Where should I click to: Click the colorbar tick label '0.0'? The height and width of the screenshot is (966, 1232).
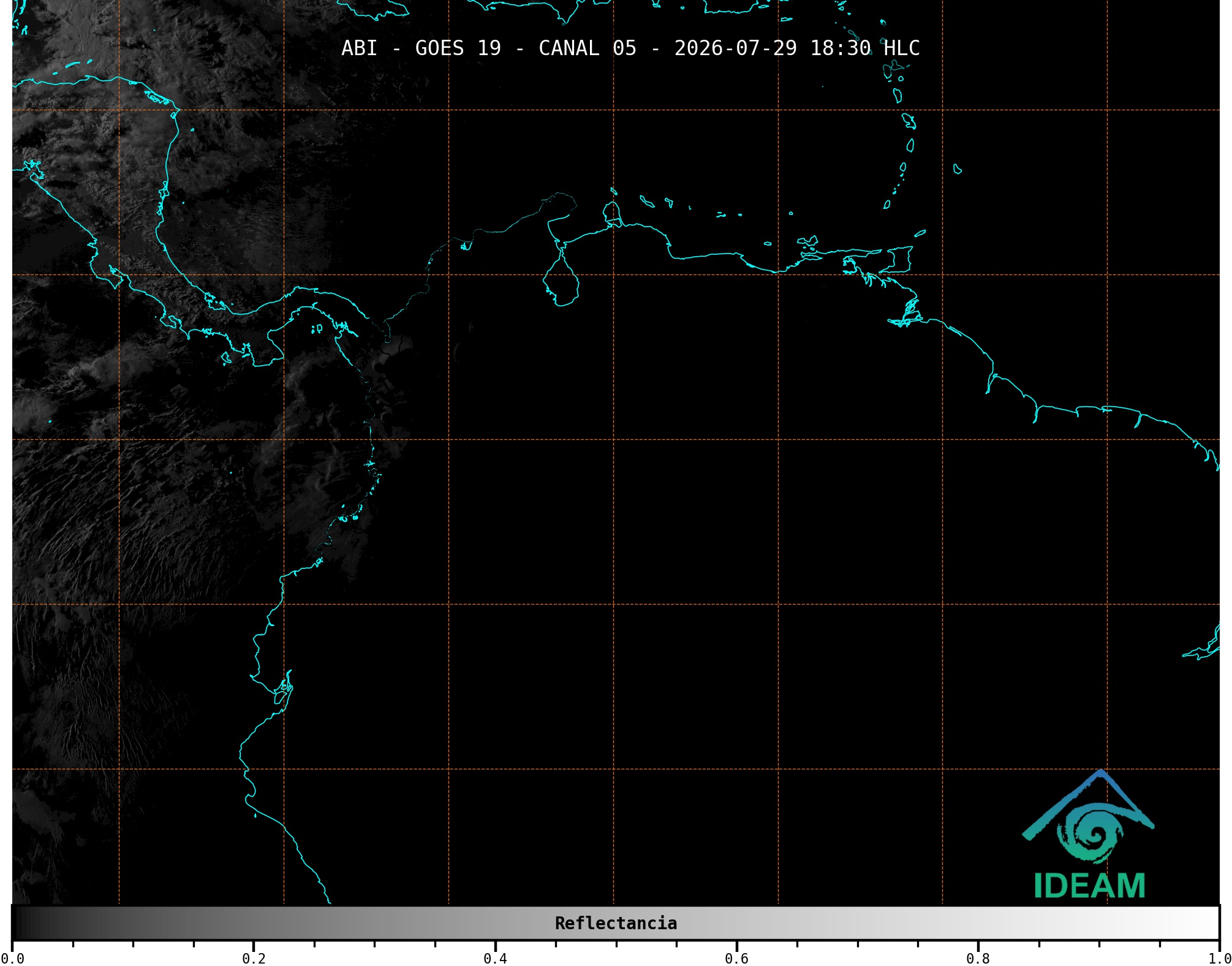pos(12,959)
